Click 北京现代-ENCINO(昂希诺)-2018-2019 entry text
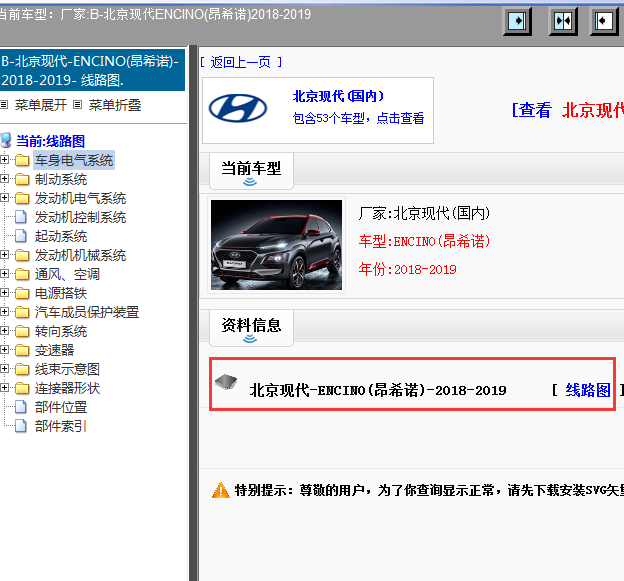This screenshot has width=624, height=581. (378, 390)
